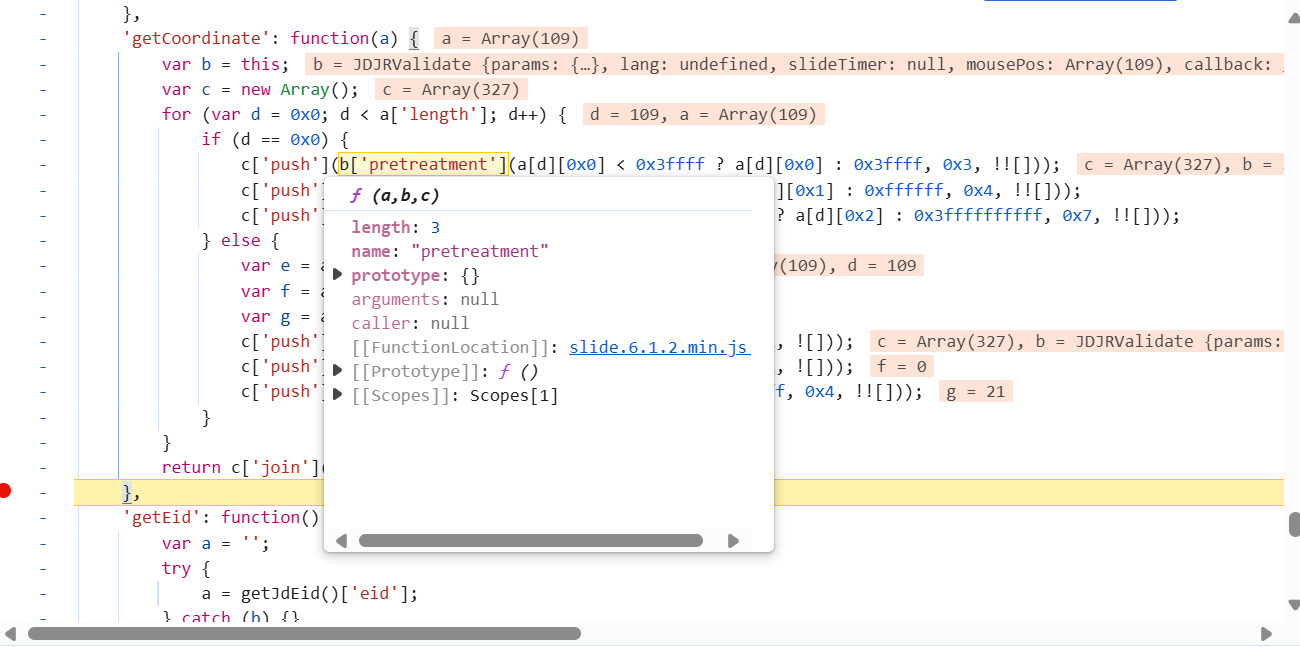Click boxed opening brace after function(a)
Image resolution: width=1300 pixels, height=647 pixels.
(413, 39)
